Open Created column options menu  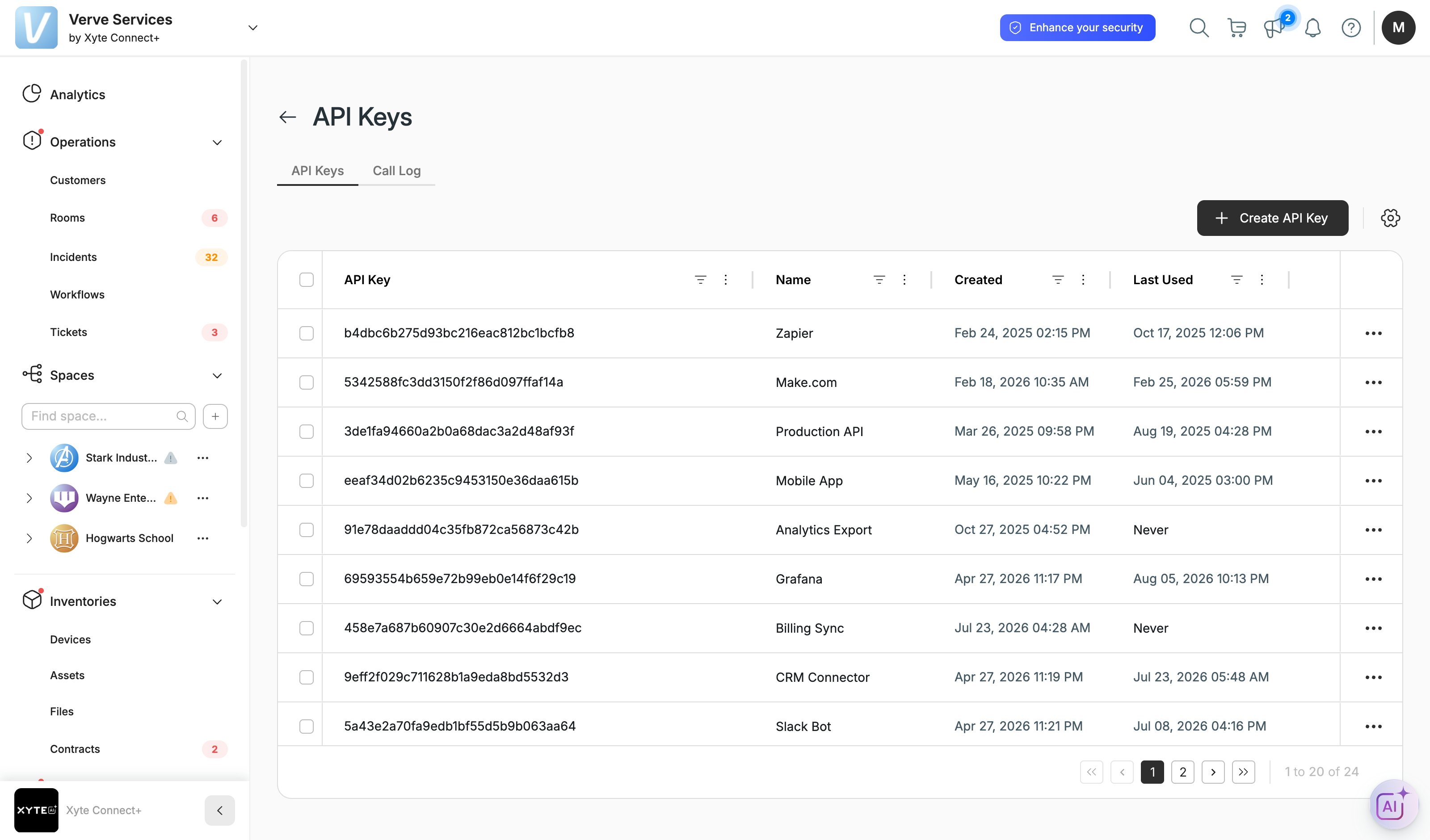[1083, 280]
